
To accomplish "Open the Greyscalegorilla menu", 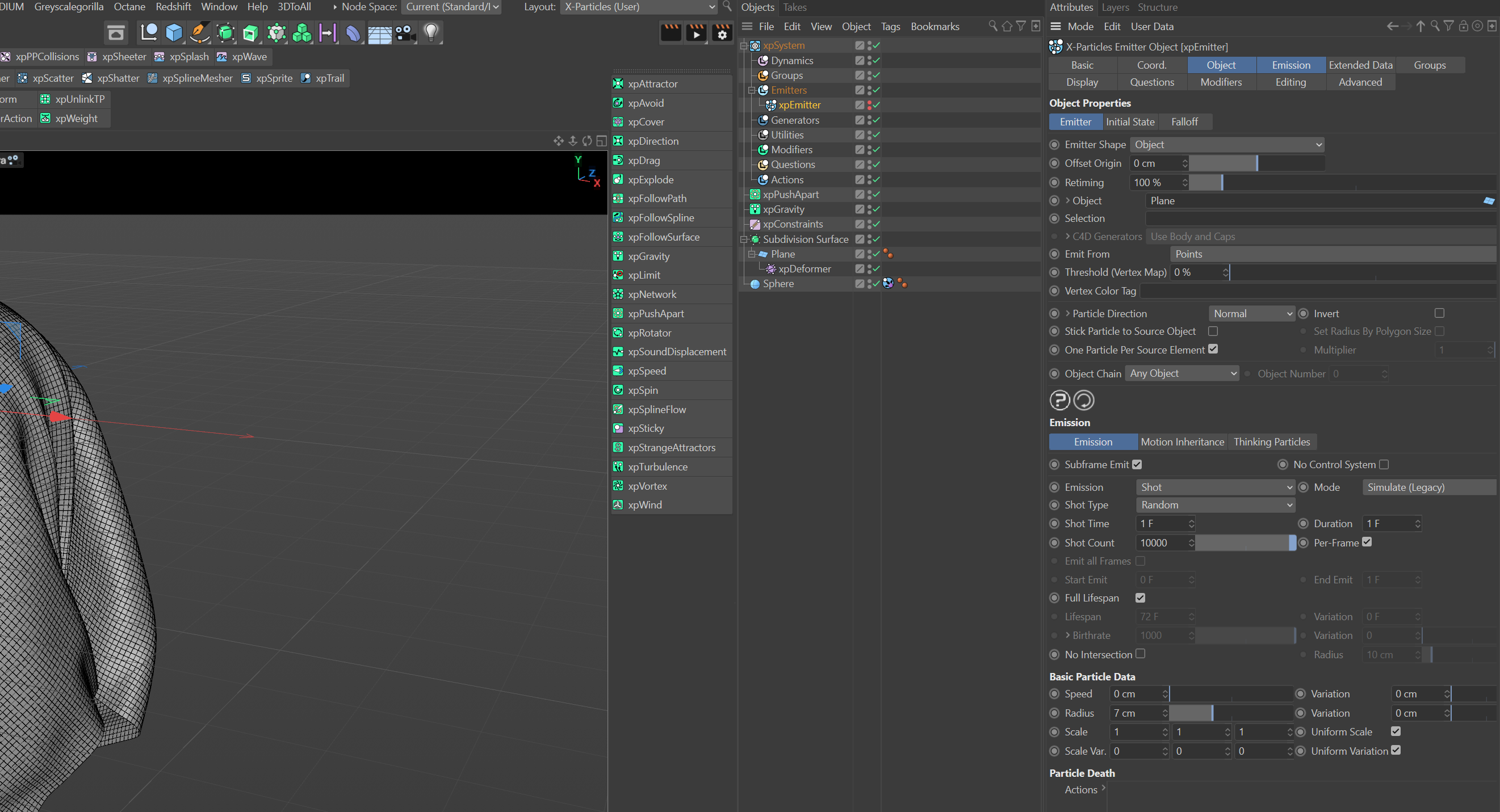I will click(69, 7).
